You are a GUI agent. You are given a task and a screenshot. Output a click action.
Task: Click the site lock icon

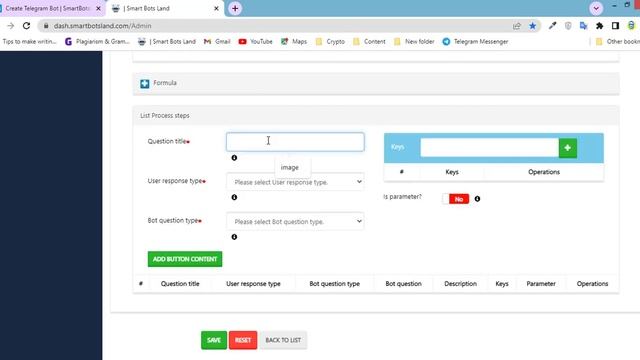click(46, 26)
